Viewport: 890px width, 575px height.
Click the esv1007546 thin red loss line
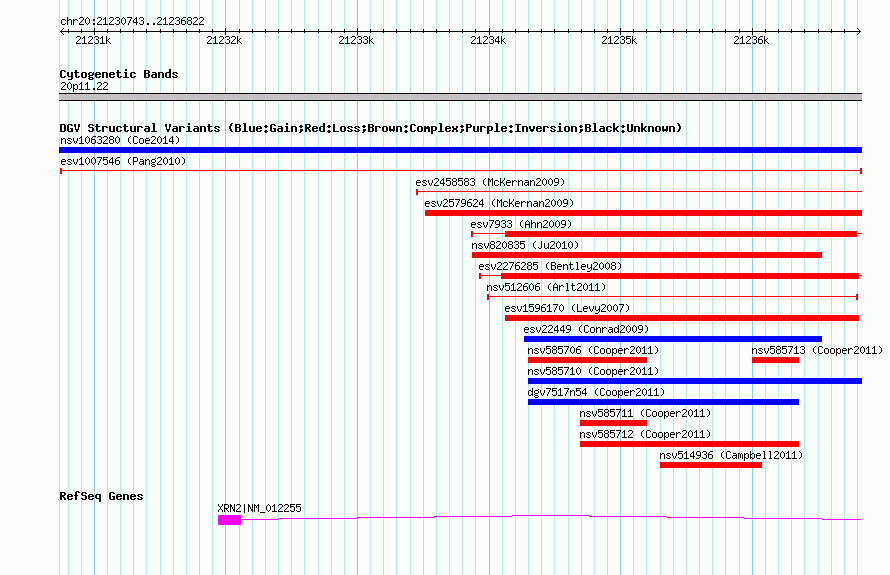[461, 171]
